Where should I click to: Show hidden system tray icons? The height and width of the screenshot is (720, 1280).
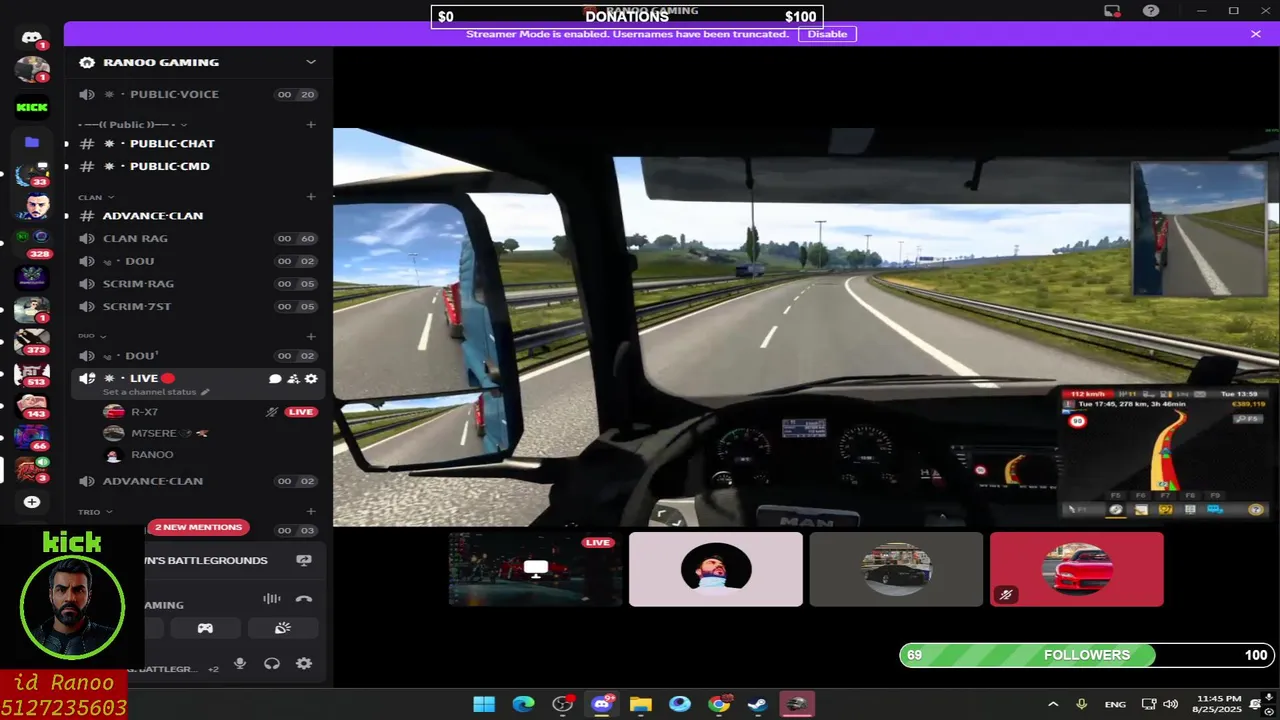tap(1053, 704)
